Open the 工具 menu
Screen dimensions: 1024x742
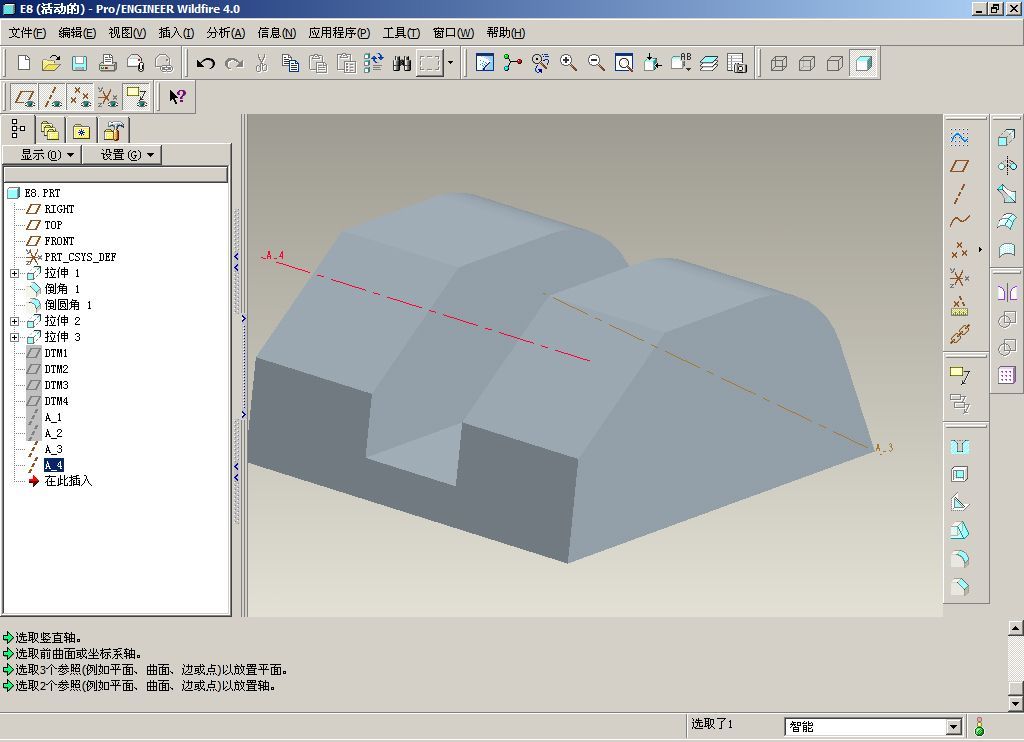(401, 33)
